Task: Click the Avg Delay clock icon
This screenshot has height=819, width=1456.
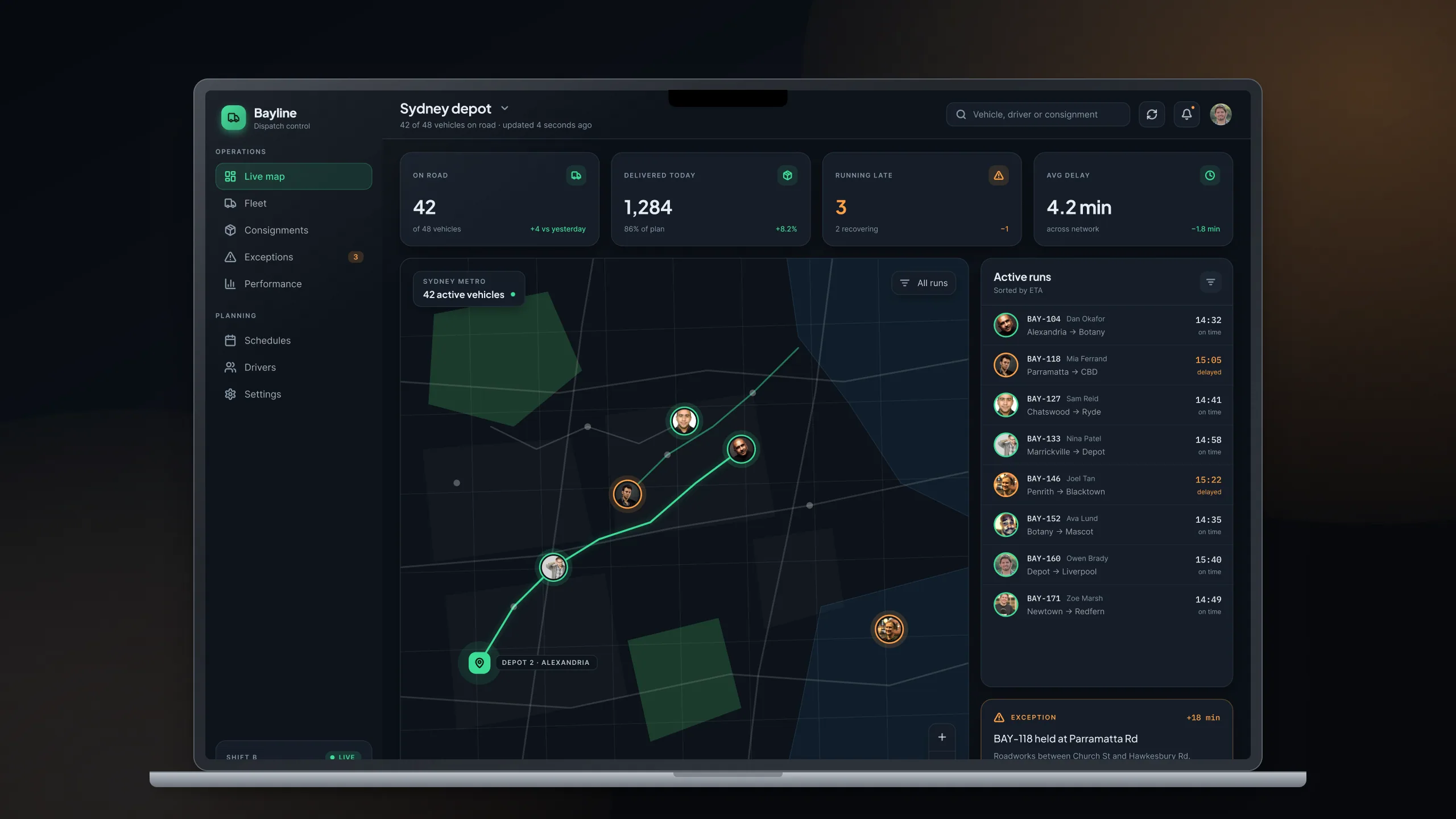Action: click(x=1210, y=175)
